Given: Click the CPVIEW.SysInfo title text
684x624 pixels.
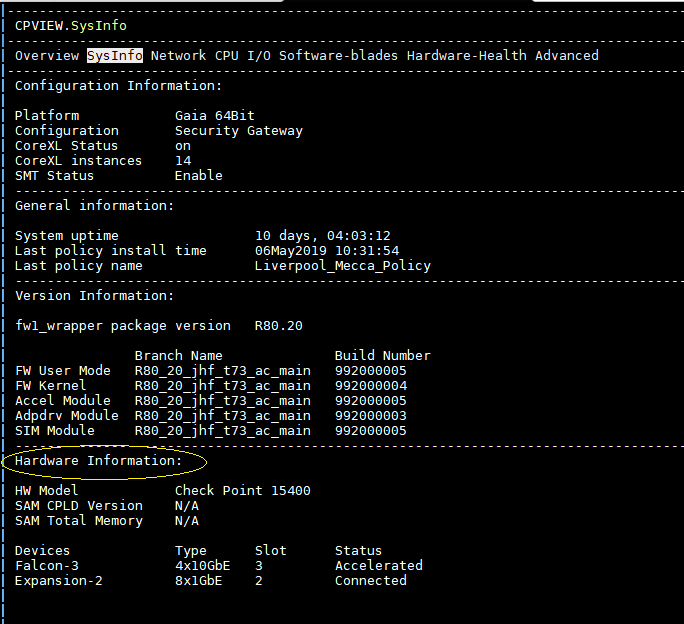Looking at the screenshot, I should (71, 26).
